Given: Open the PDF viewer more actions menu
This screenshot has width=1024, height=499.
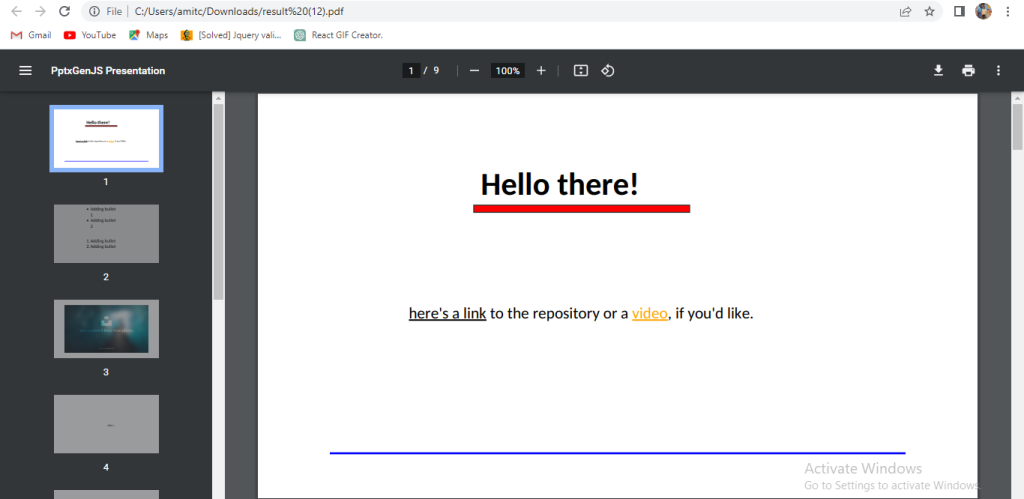Looking at the screenshot, I should point(998,71).
